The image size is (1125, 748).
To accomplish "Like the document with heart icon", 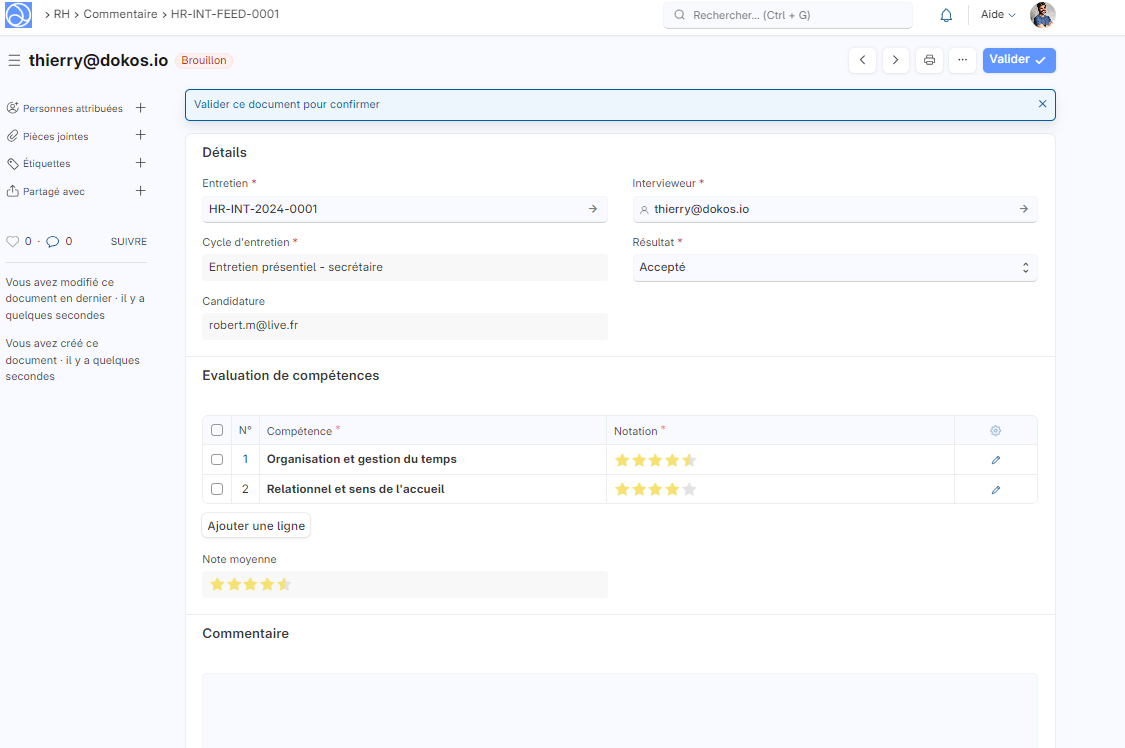I will pyautogui.click(x=13, y=241).
